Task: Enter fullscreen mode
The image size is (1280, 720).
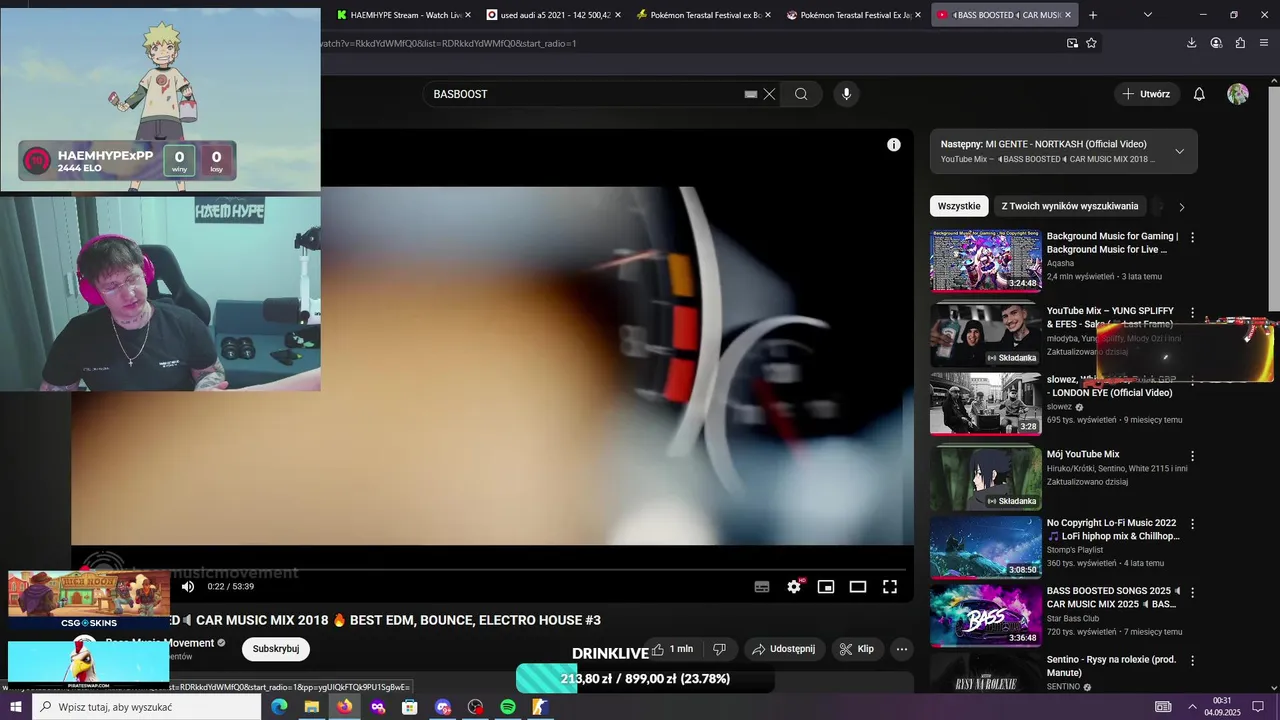Action: [x=890, y=587]
